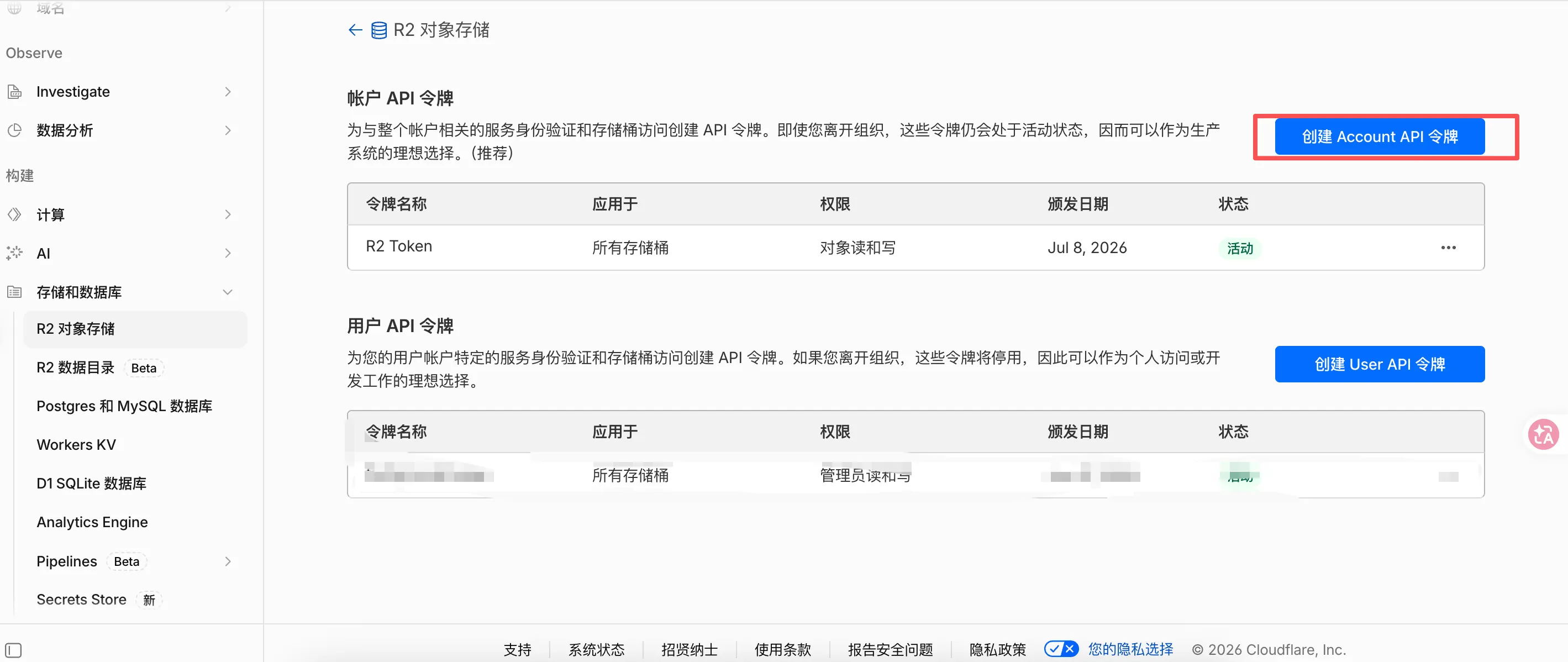Open the pink translation floating icon
1568x662 pixels.
[x=1543, y=434]
